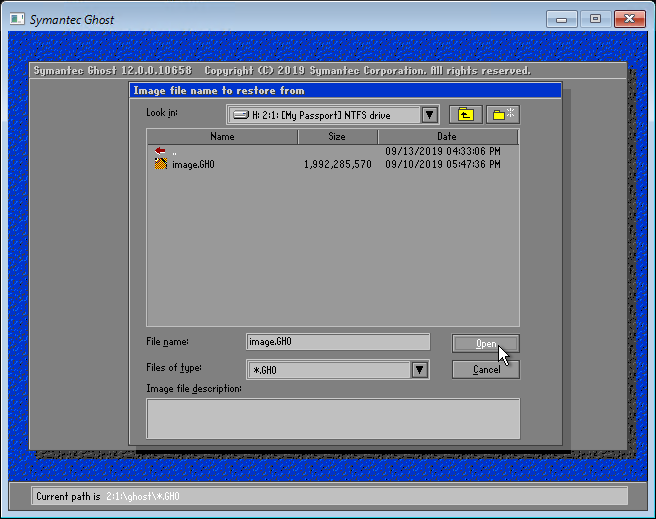
Task: Click the File name label
Action: 167,342
